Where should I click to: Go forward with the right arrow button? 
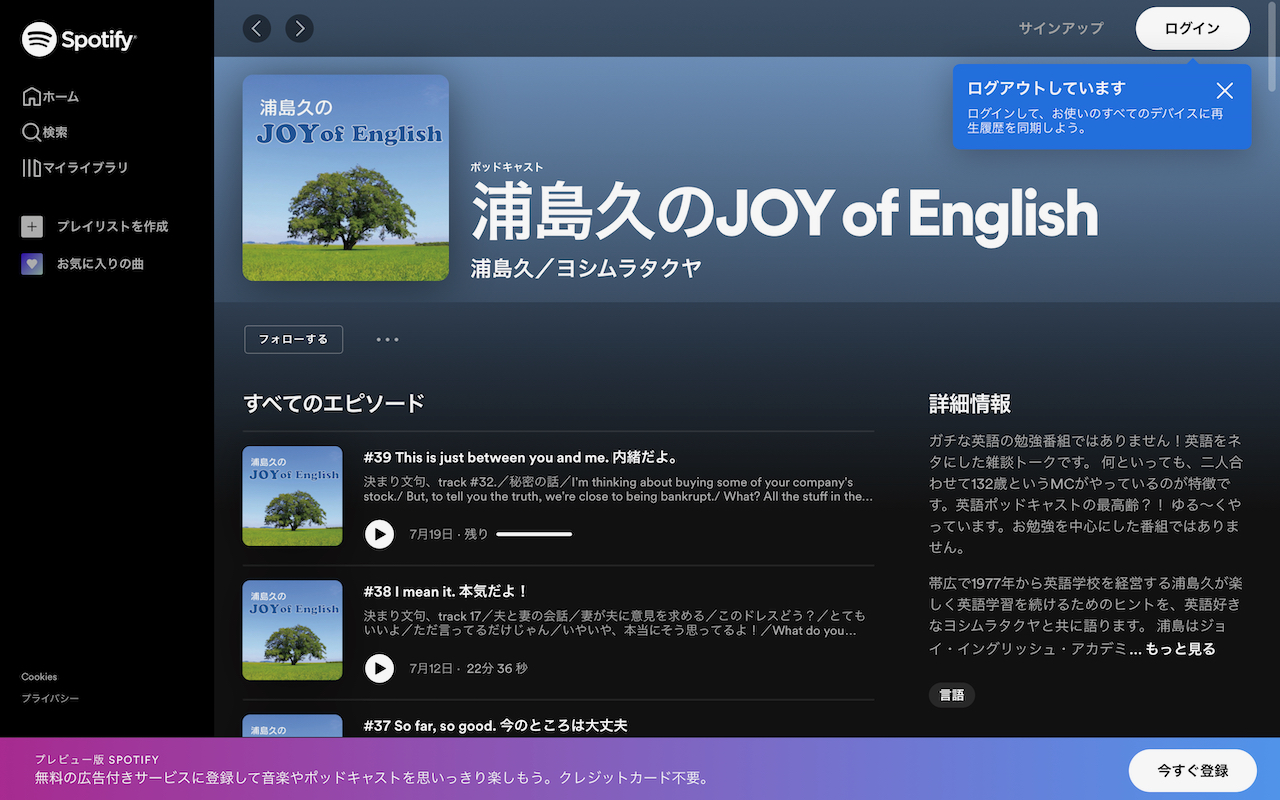click(299, 28)
